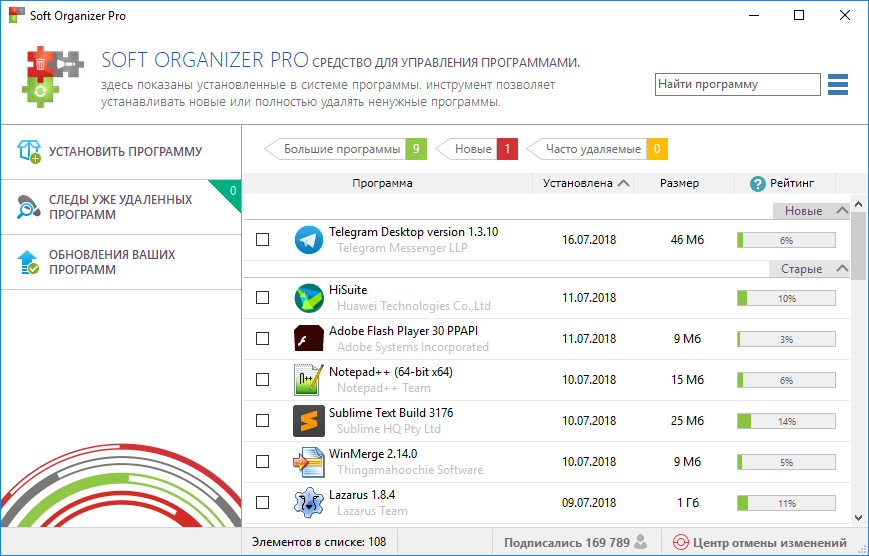The image size is (869, 556).
Task: Click Adobe Systems Incorporated publisher text
Action: pyautogui.click(x=413, y=347)
